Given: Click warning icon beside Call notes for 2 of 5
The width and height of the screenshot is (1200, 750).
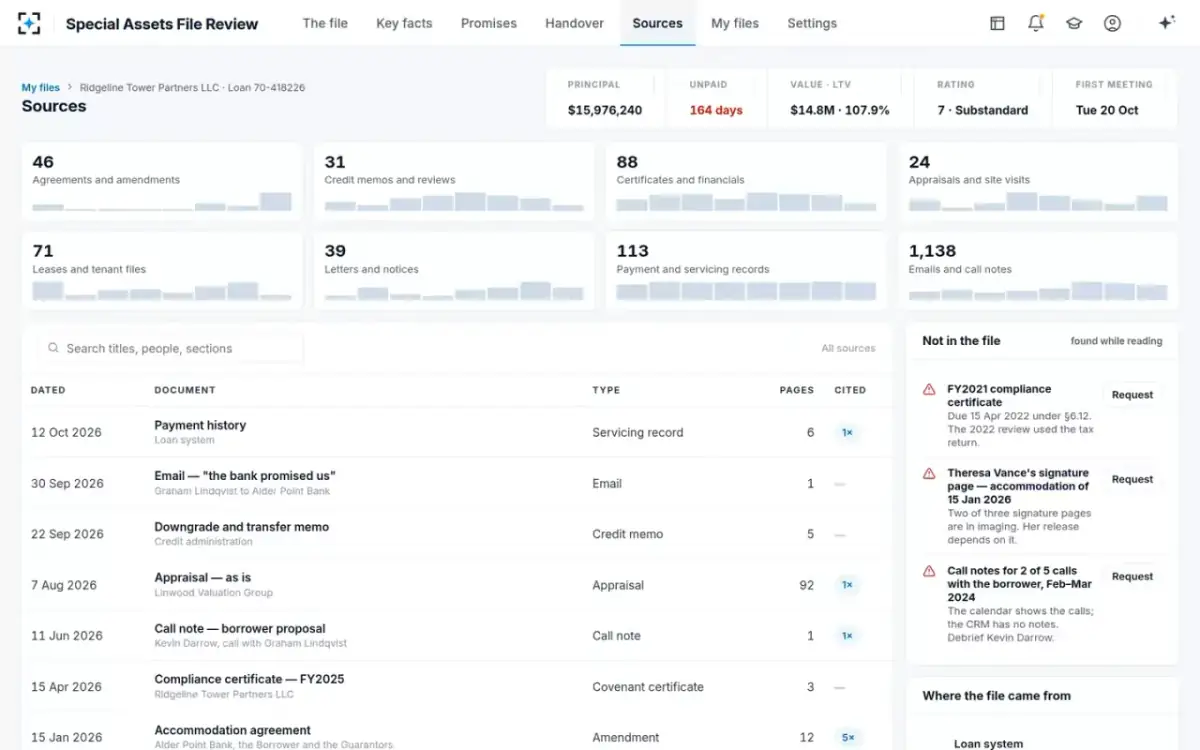Looking at the screenshot, I should (x=929, y=572).
